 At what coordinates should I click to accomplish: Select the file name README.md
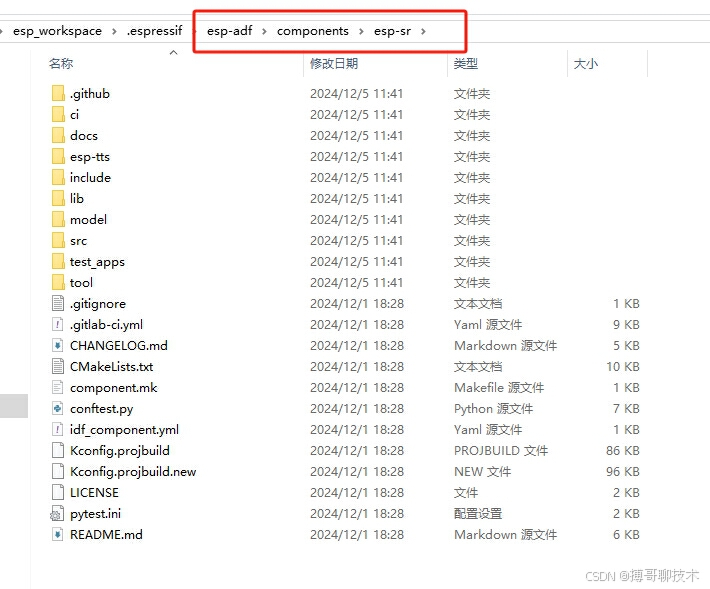[x=106, y=535]
